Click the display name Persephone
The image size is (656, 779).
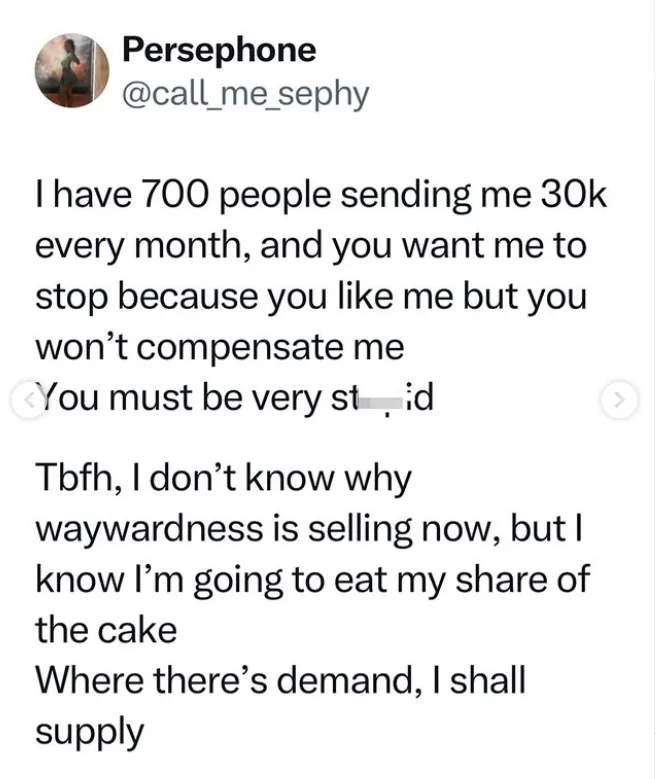click(217, 50)
